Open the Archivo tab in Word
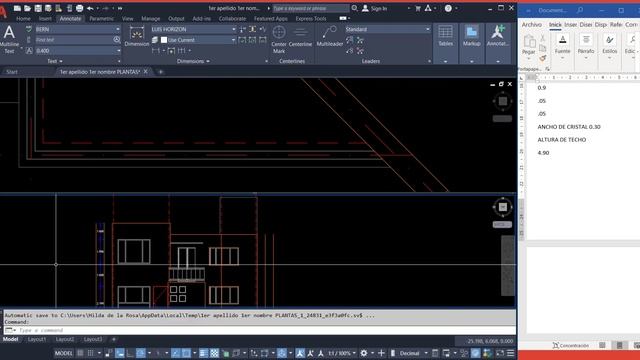640x360 pixels. click(531, 24)
